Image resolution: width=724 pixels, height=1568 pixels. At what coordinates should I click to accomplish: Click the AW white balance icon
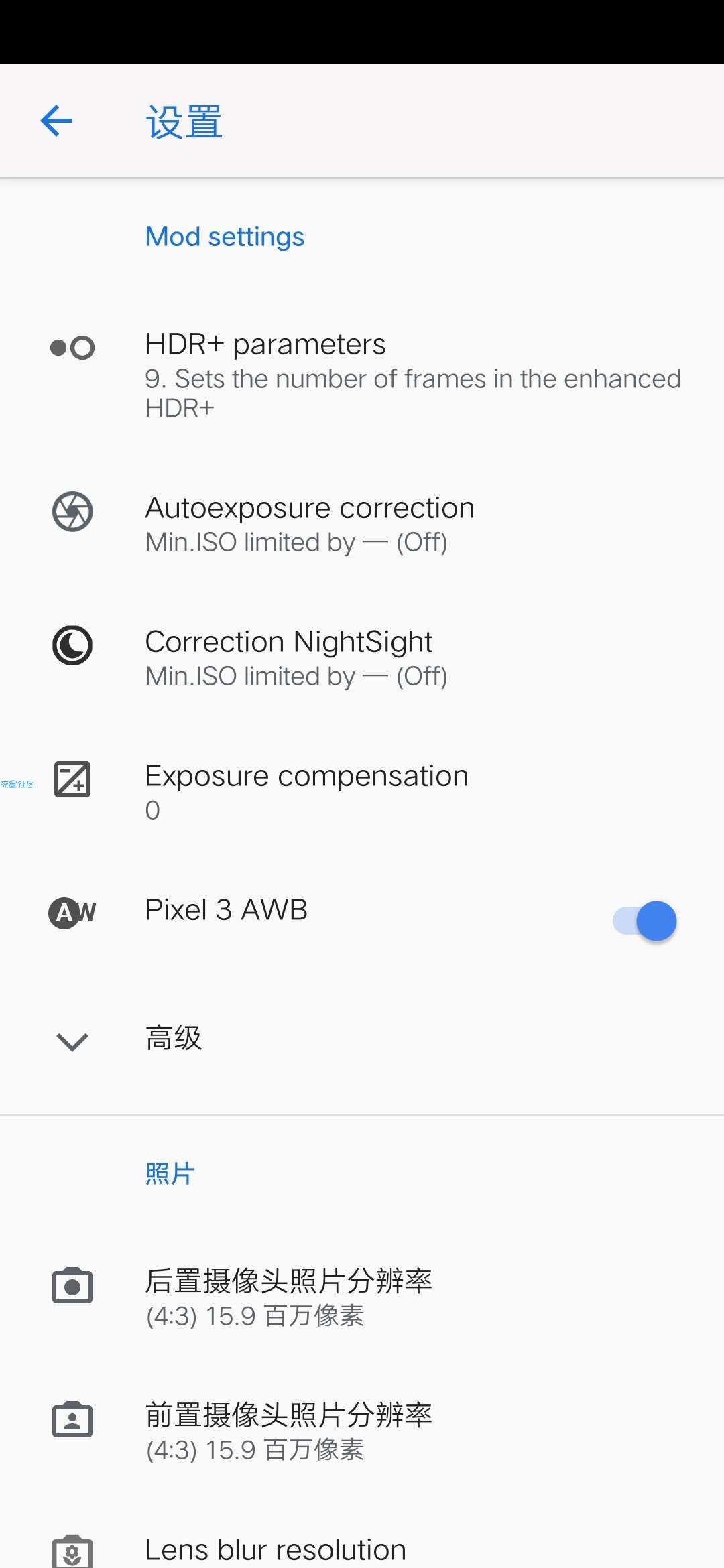coord(72,913)
